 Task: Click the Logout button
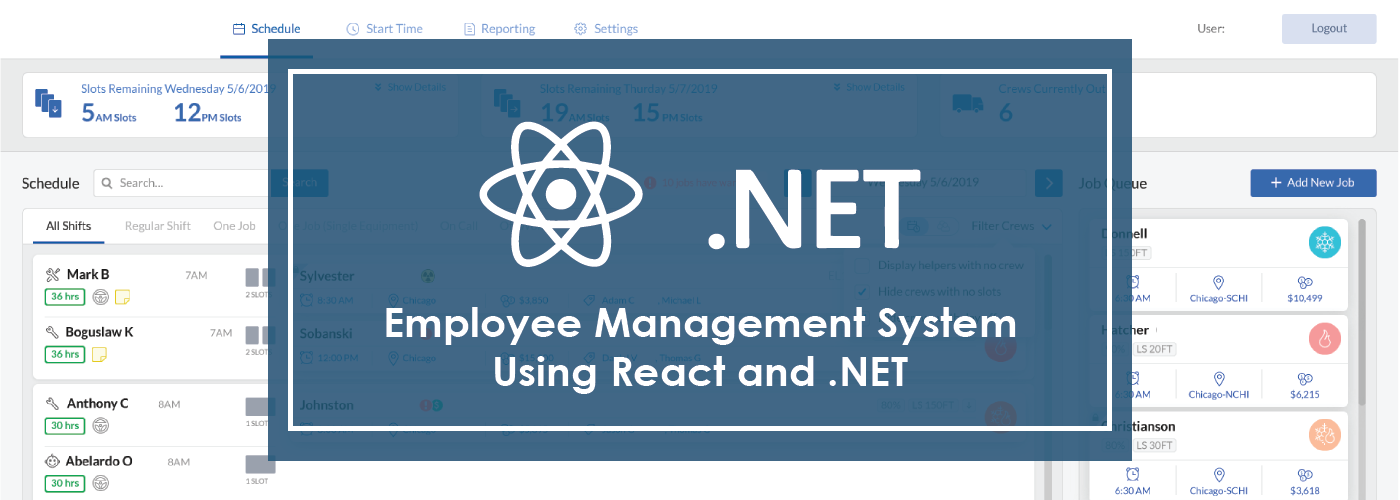click(1329, 29)
